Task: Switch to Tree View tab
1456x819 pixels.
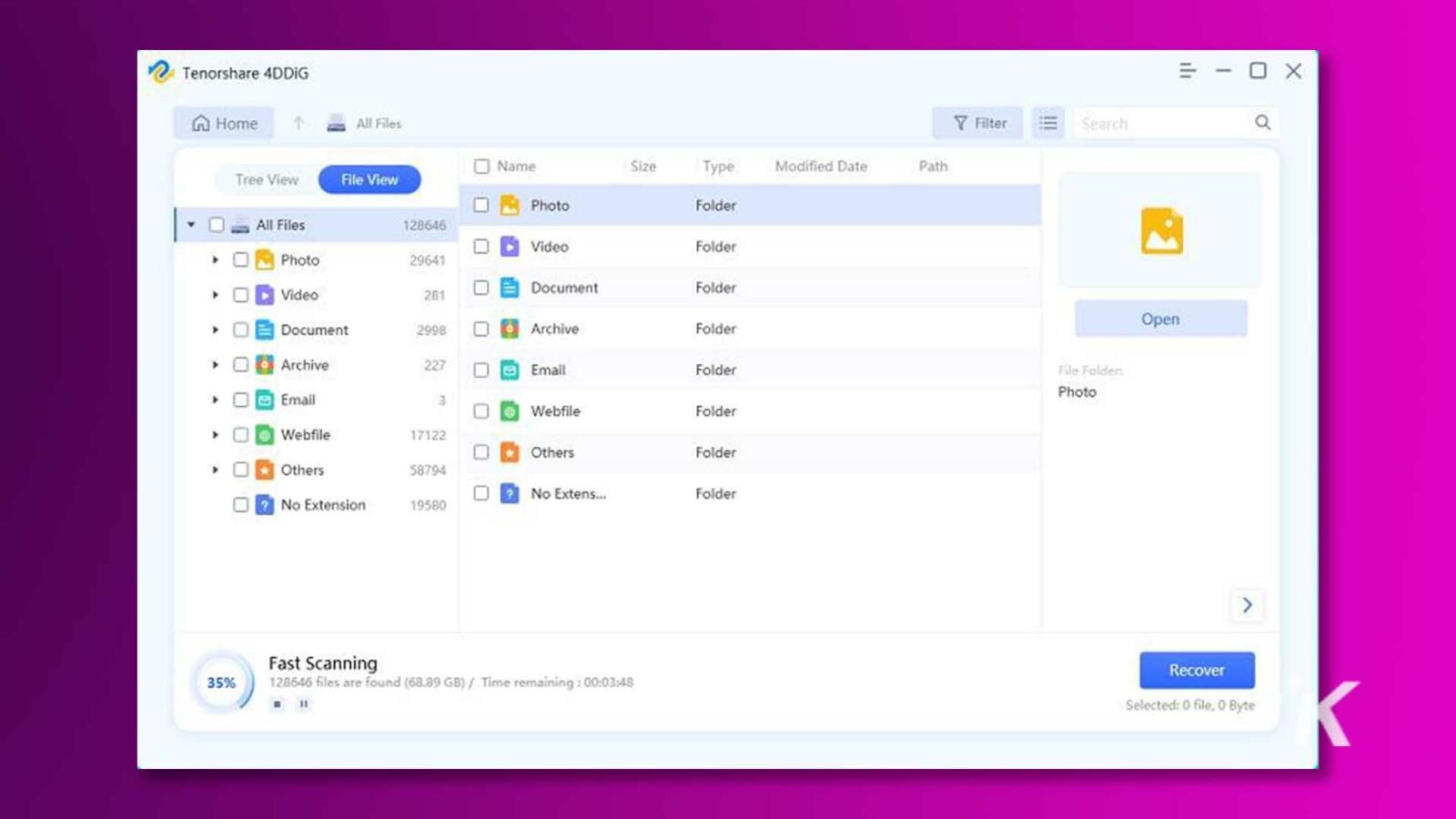Action: [x=267, y=180]
